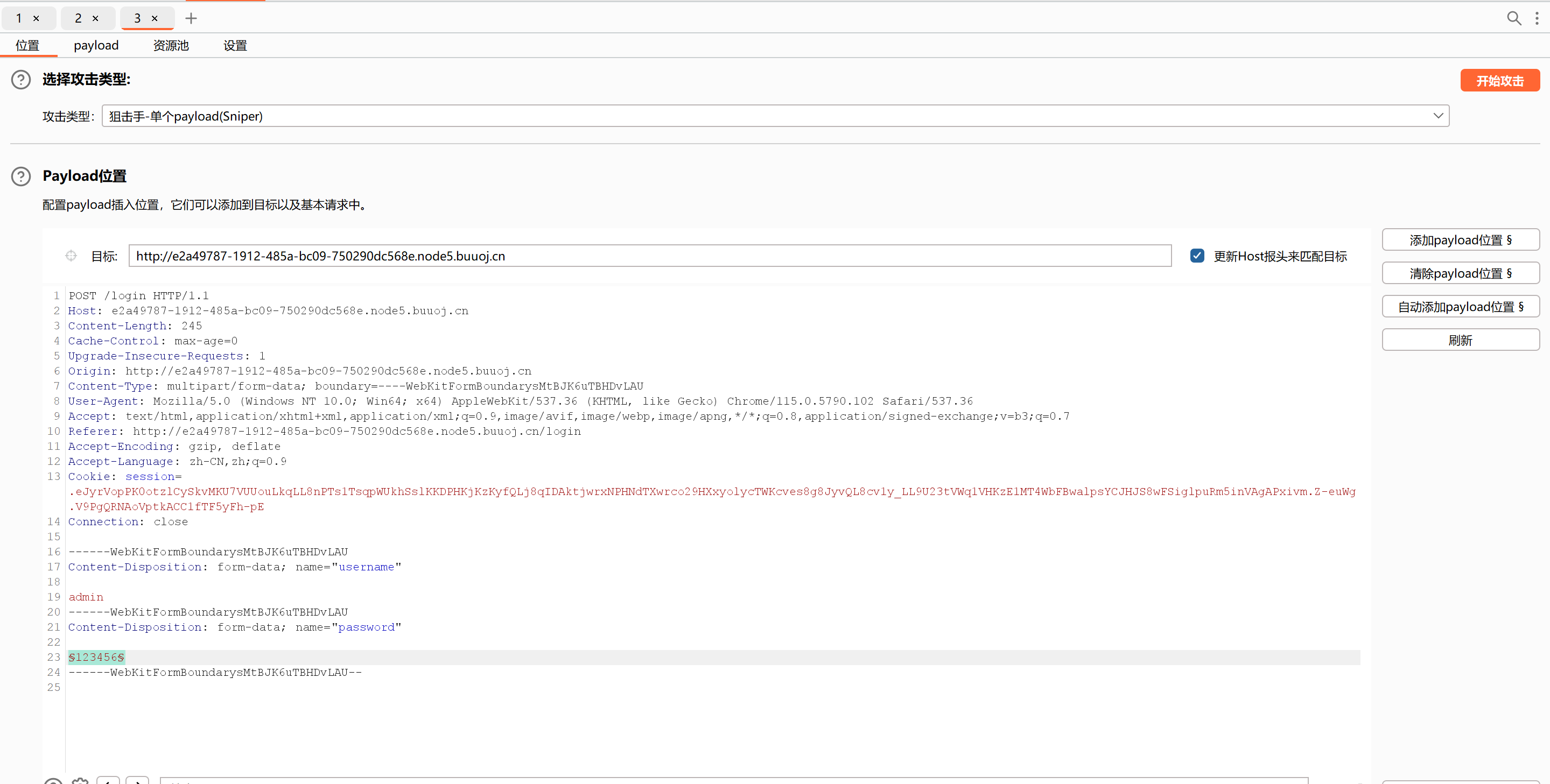Image resolution: width=1550 pixels, height=784 pixels.
Task: Open the 设置 tab
Action: pos(235,46)
